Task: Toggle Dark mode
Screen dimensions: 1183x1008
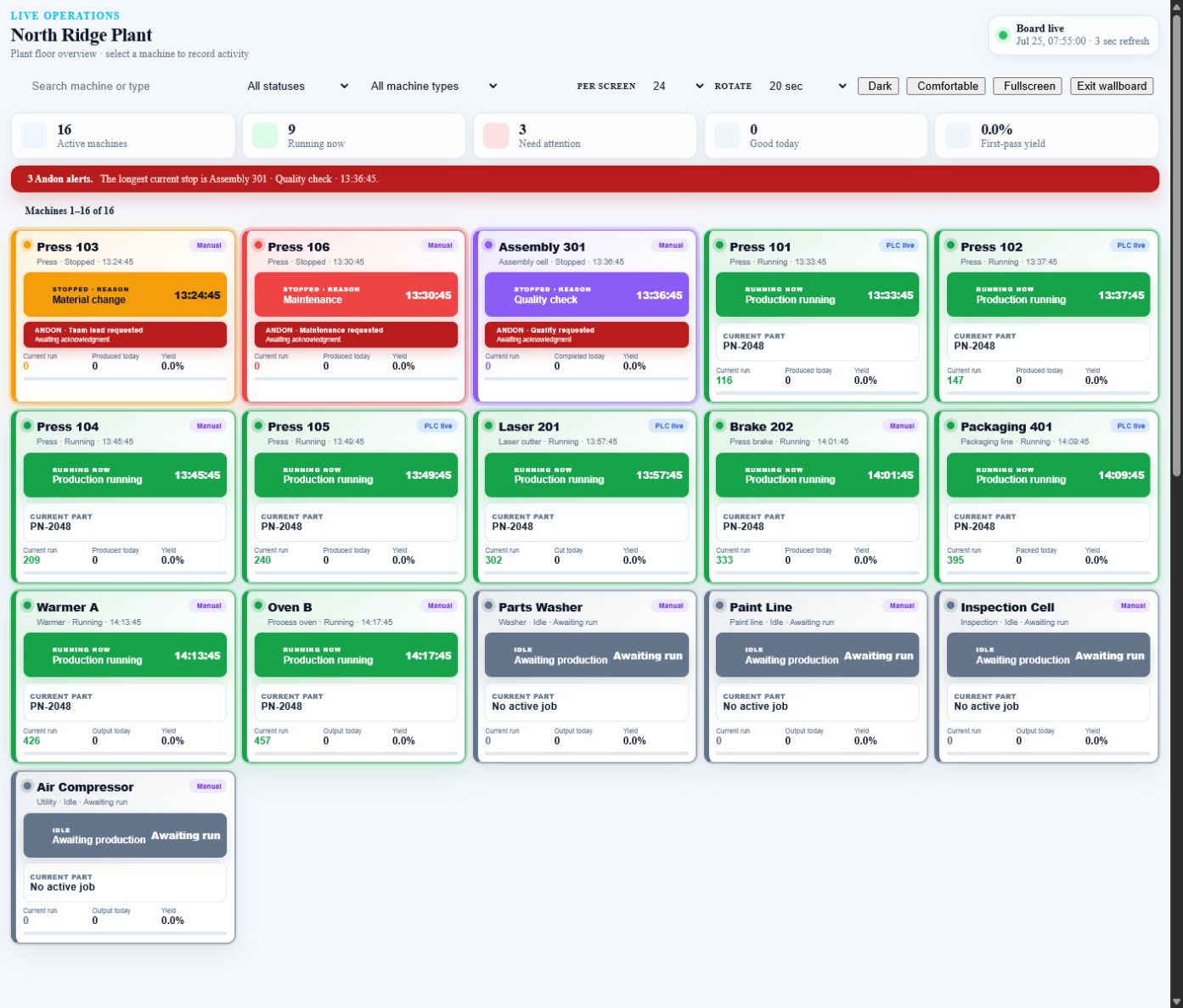Action: tap(879, 86)
